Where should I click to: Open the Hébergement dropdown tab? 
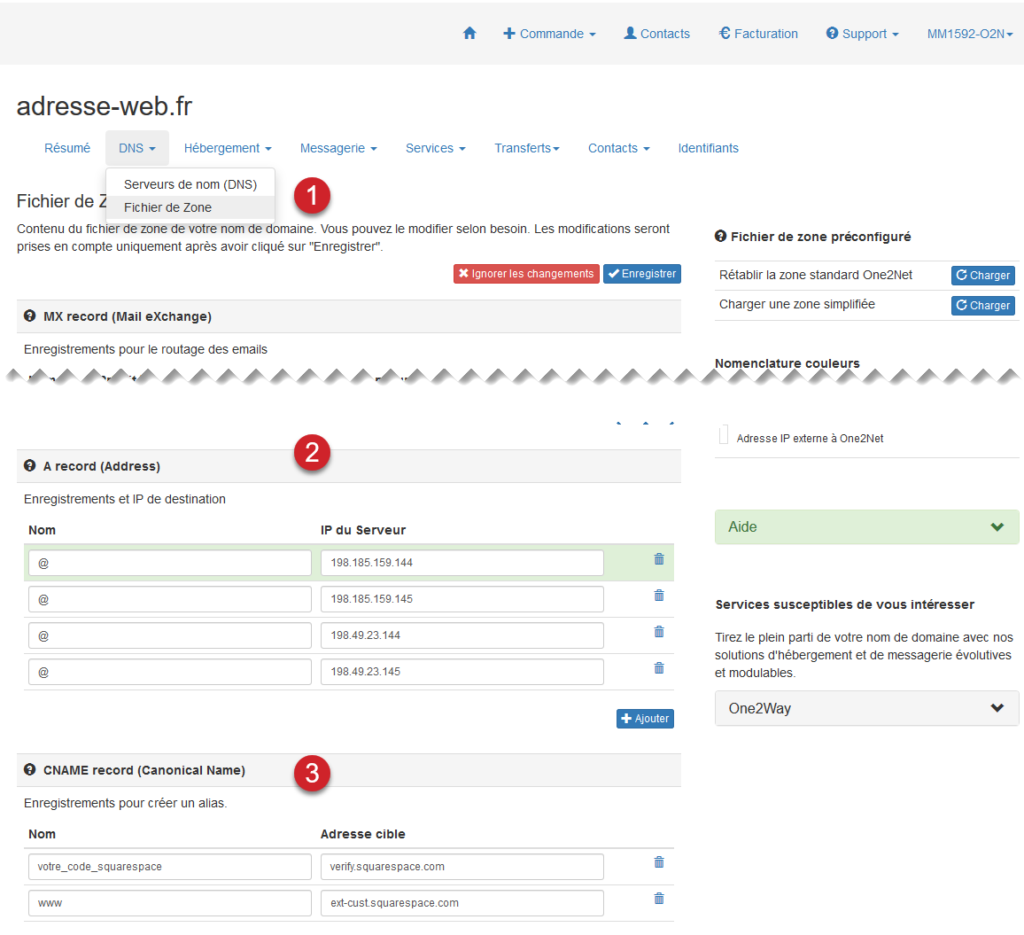[x=227, y=148]
